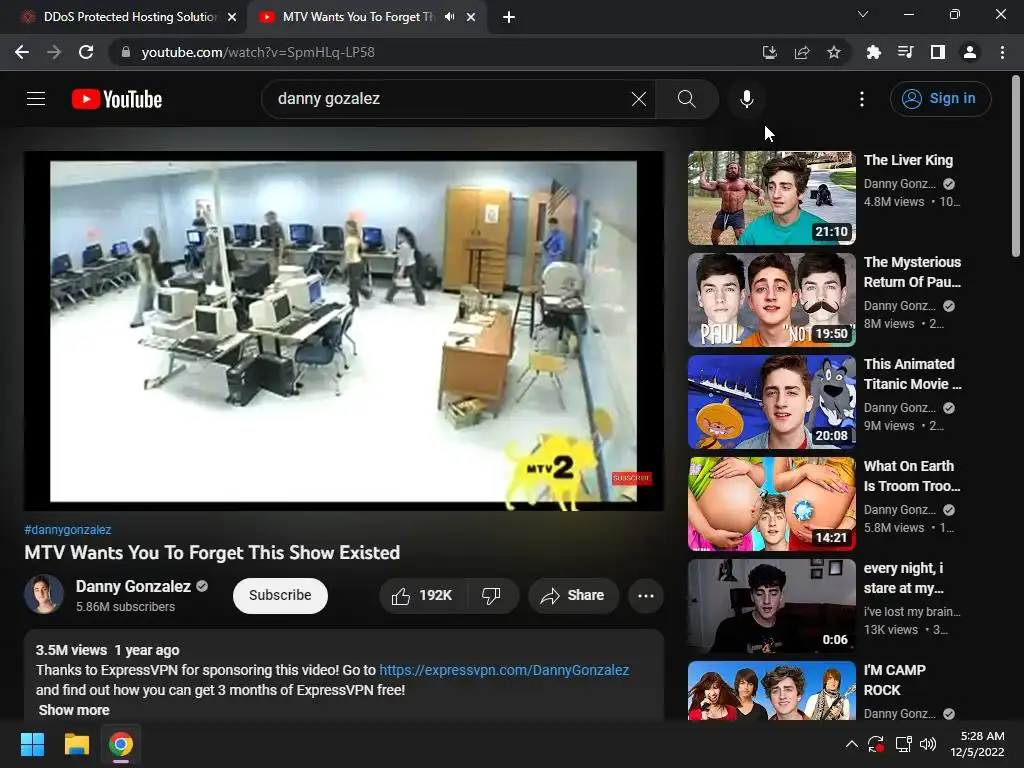Screen dimensions: 1024x768
Task: Close the DDoS Protected Hosting tab
Action: 232,17
